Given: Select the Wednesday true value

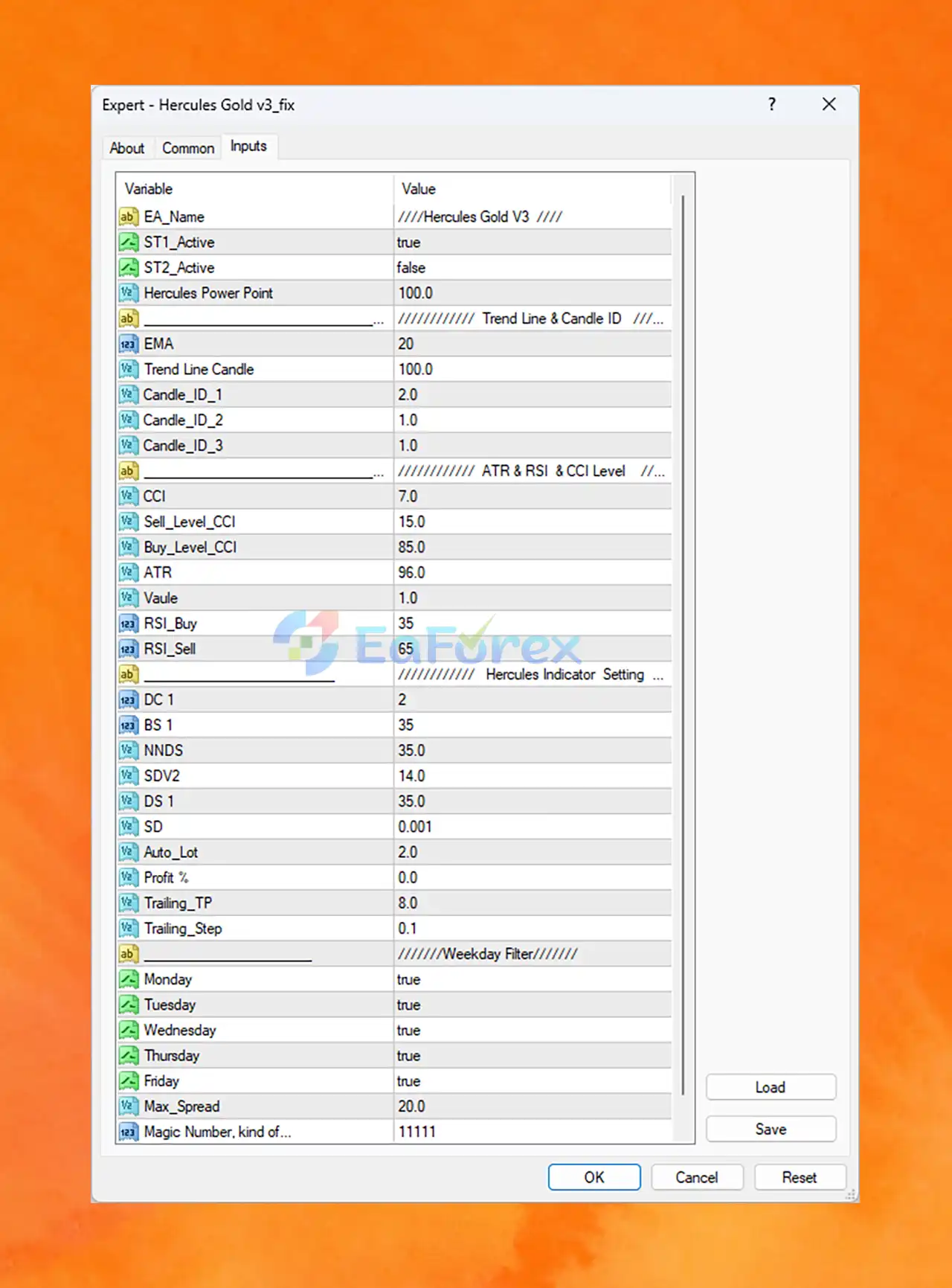Looking at the screenshot, I should (532, 1030).
